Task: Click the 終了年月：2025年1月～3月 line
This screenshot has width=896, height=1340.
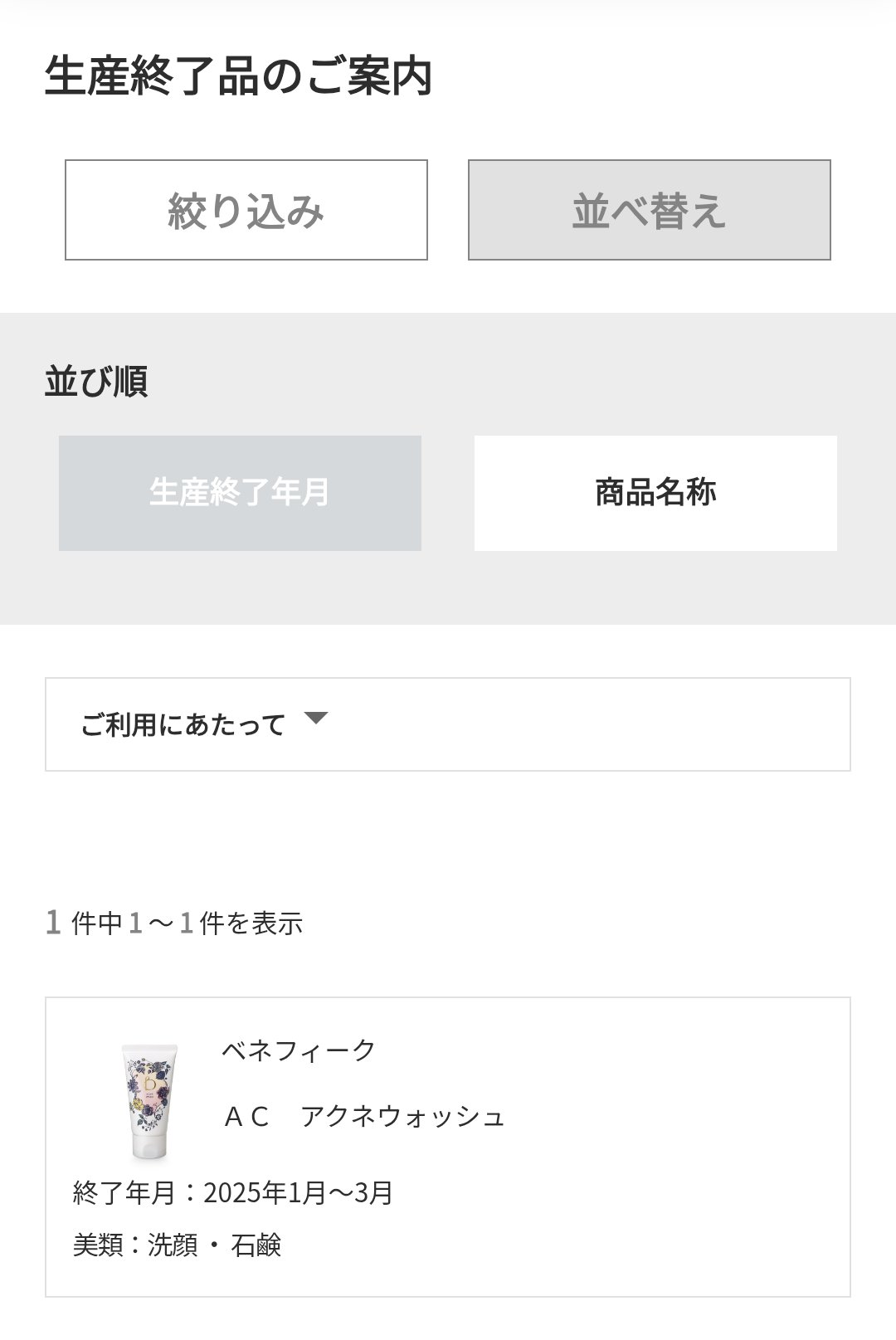Action: pos(233,1193)
